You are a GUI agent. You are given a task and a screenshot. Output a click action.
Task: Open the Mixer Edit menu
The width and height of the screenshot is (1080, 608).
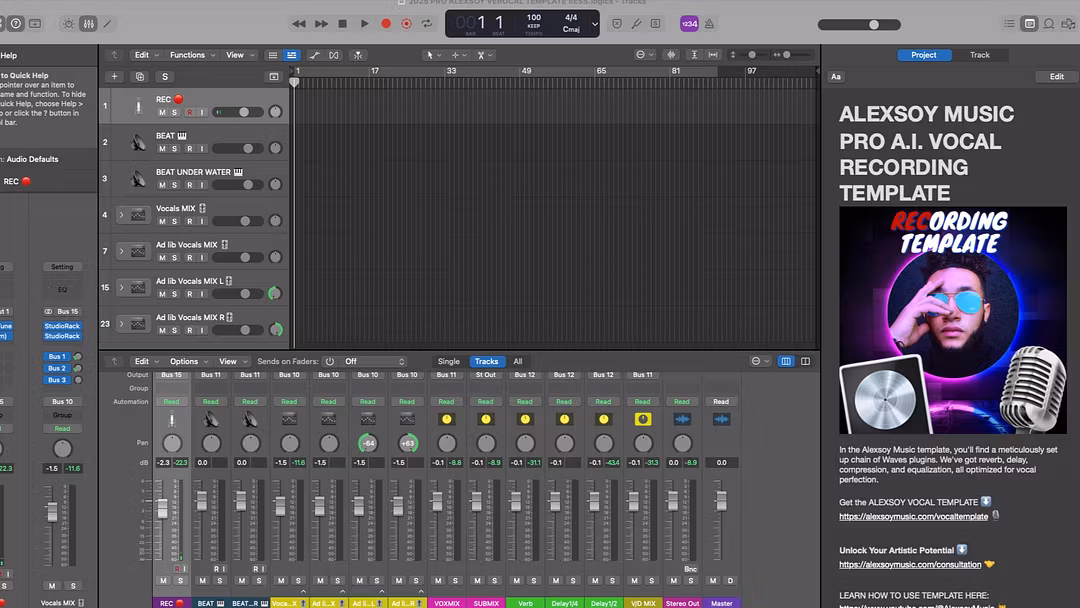point(146,361)
